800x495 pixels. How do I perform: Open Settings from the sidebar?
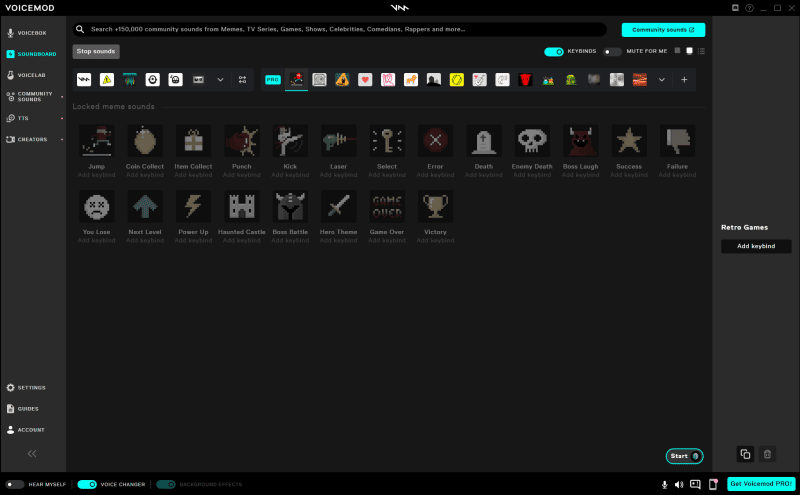26,388
